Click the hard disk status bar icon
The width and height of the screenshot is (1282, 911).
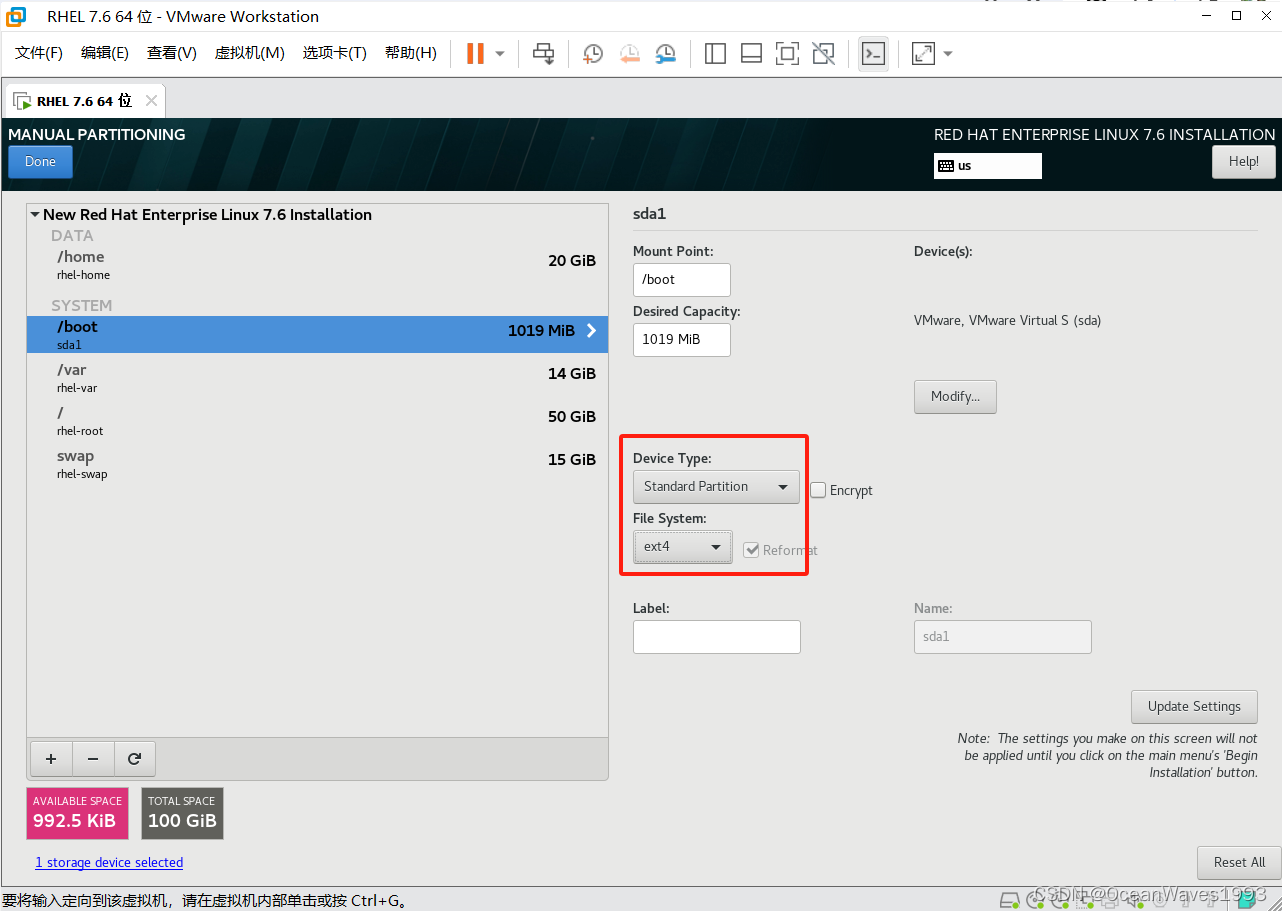(x=1010, y=899)
